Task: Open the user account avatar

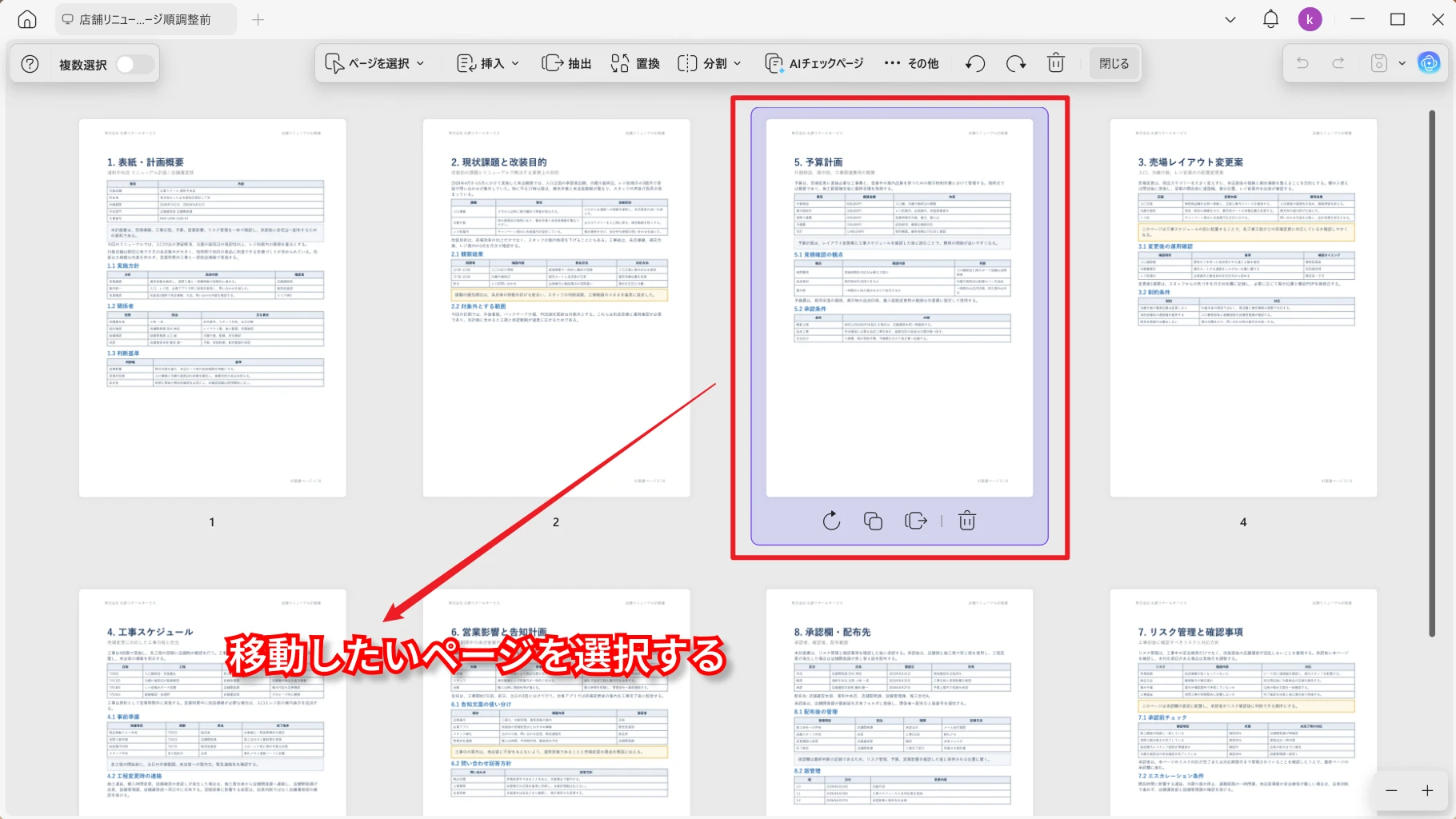Action: point(1310,20)
